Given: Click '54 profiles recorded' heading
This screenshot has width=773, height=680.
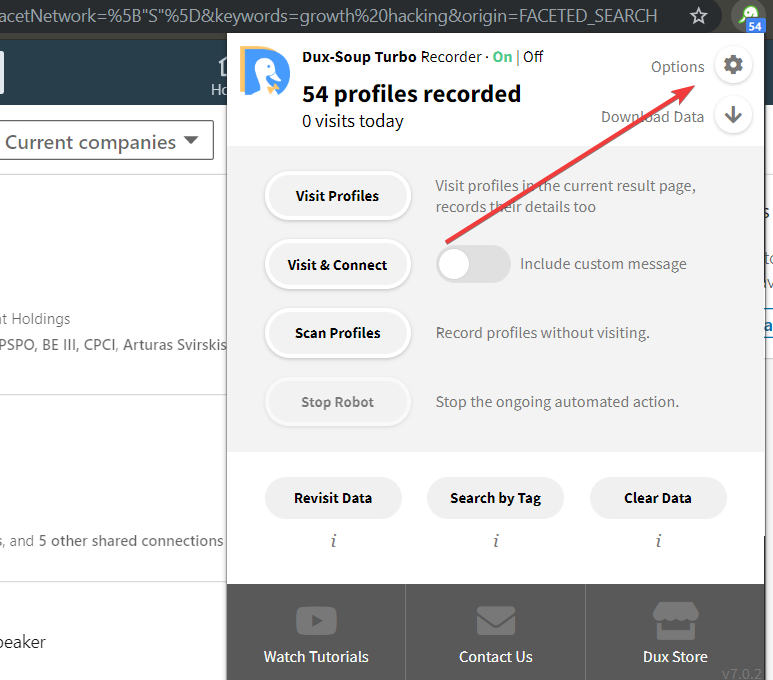Looking at the screenshot, I should 412,94.
